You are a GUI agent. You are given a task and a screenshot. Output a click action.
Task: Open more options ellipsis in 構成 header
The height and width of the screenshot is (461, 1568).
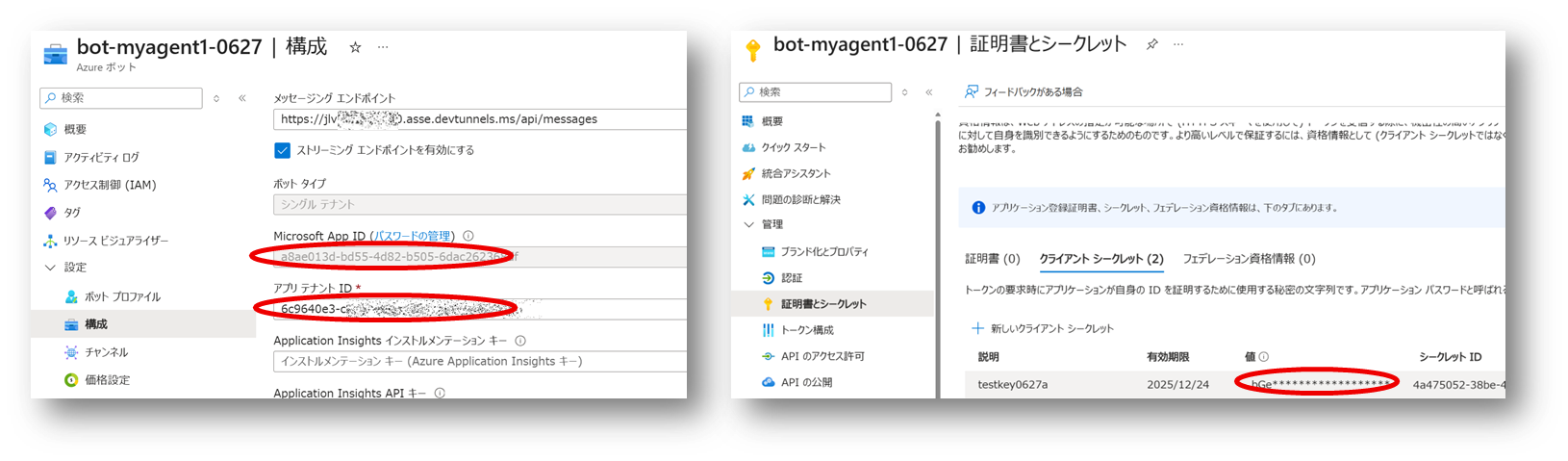(x=383, y=47)
